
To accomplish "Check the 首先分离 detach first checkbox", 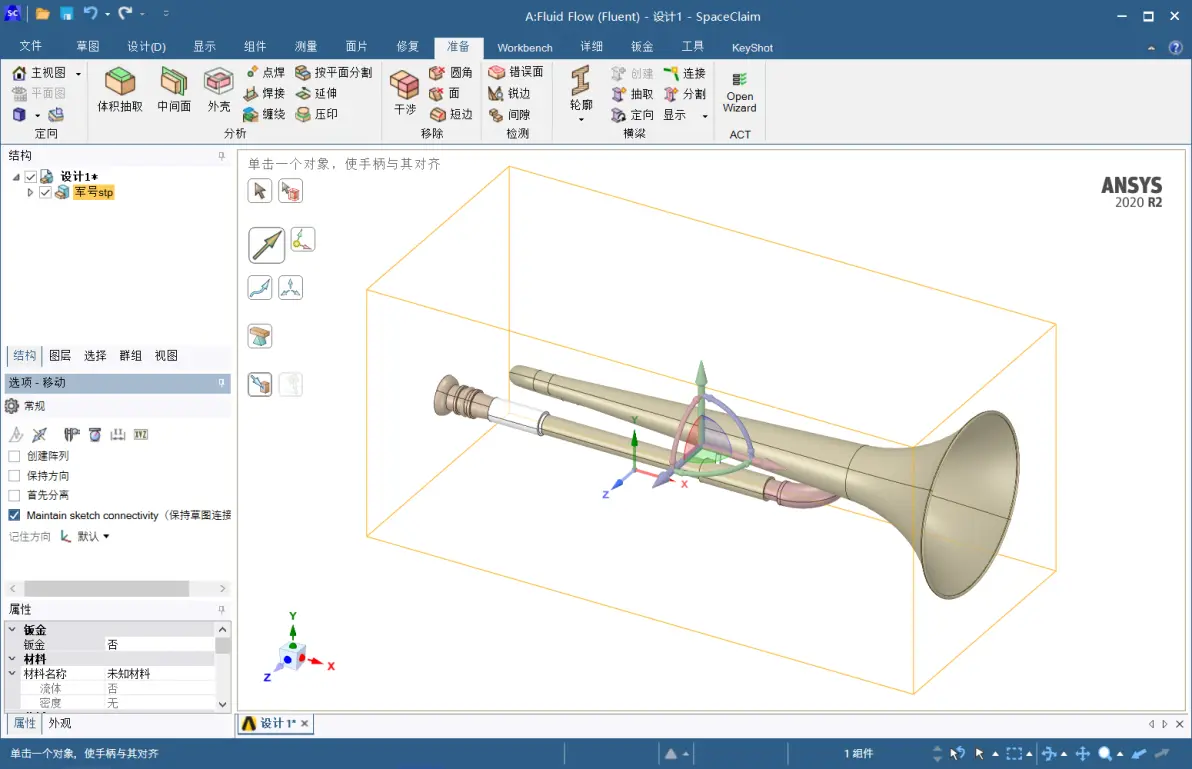I will [x=14, y=495].
